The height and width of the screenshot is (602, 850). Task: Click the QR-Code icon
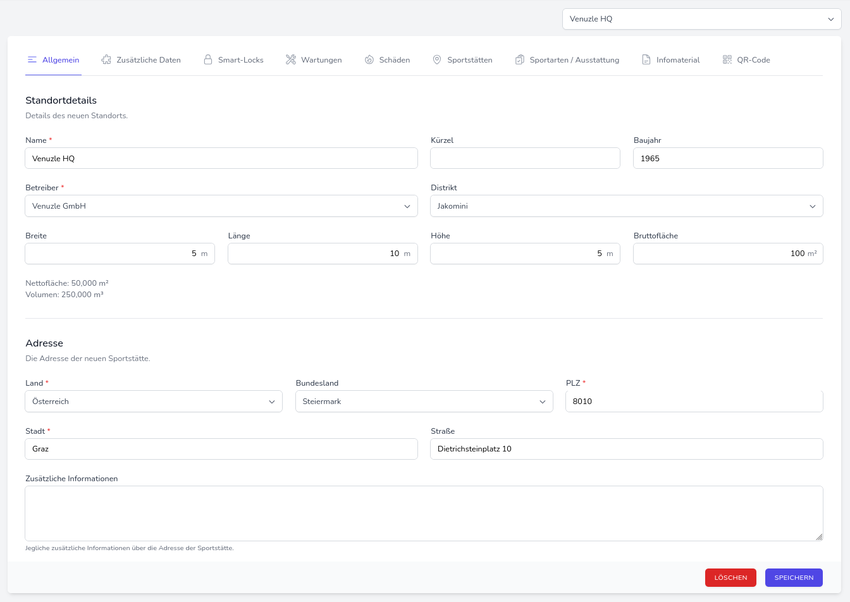727,60
